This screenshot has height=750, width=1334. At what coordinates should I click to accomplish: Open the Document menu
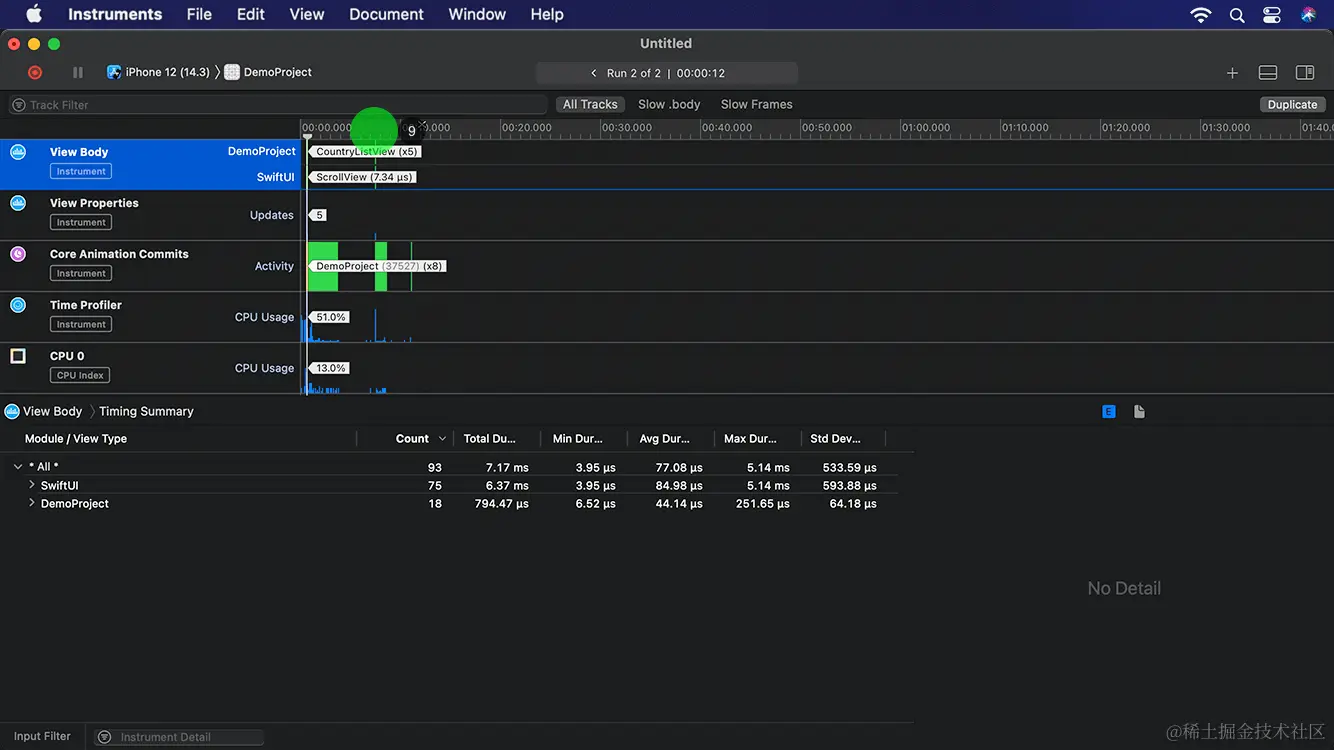click(x=387, y=14)
